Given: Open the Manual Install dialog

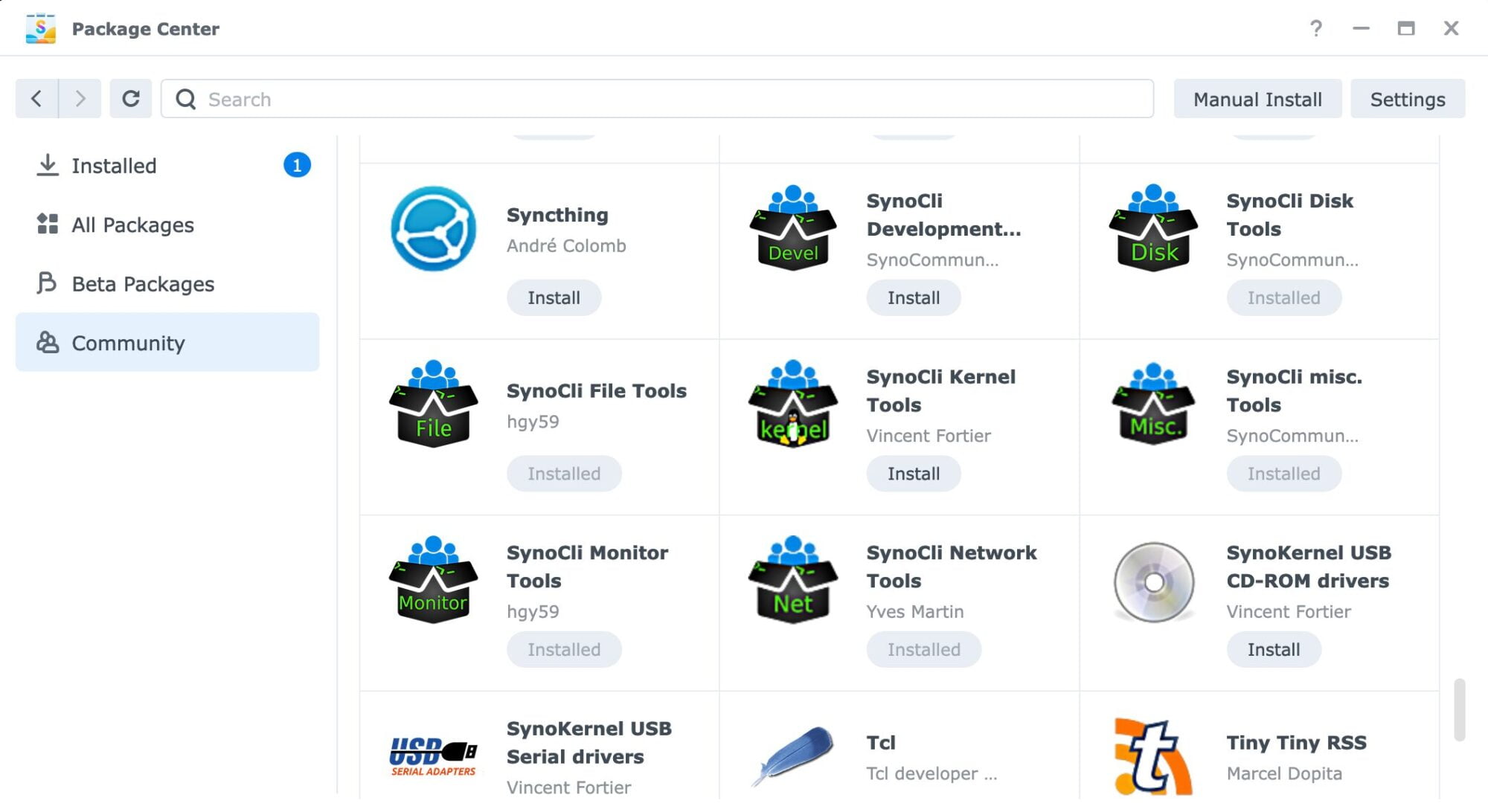Looking at the screenshot, I should click(1257, 99).
